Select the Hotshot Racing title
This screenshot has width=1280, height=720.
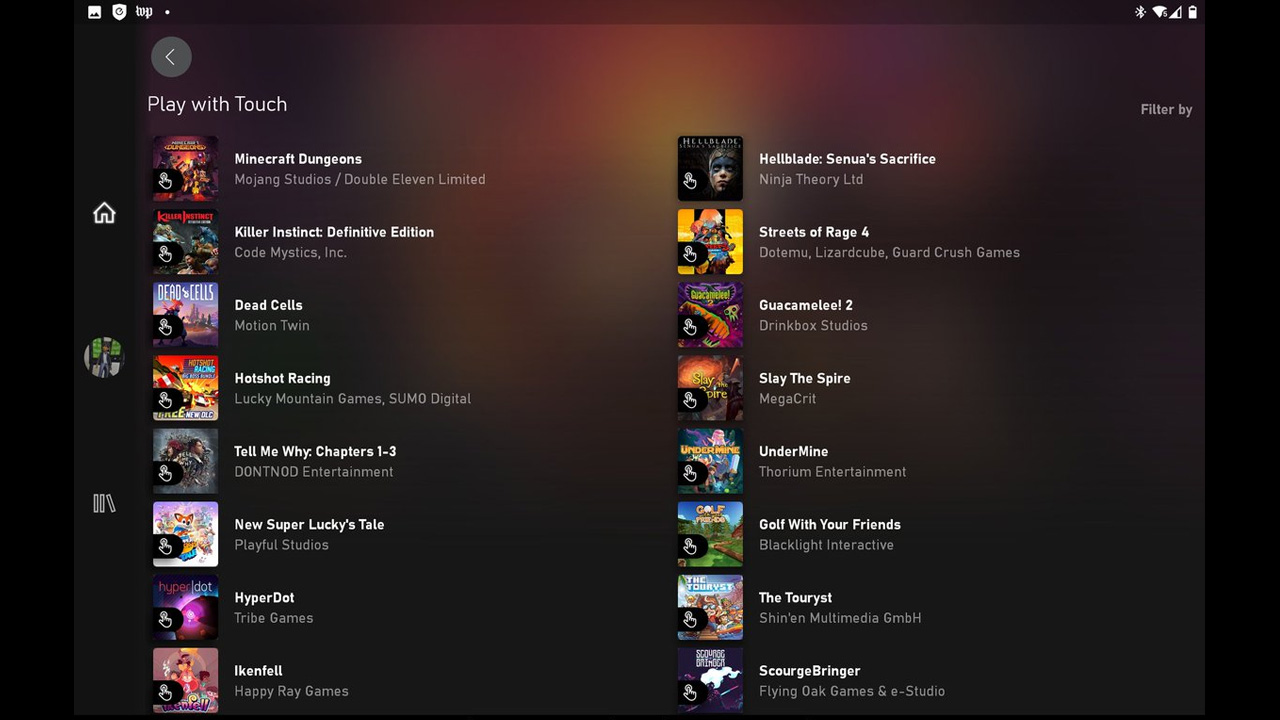point(282,378)
